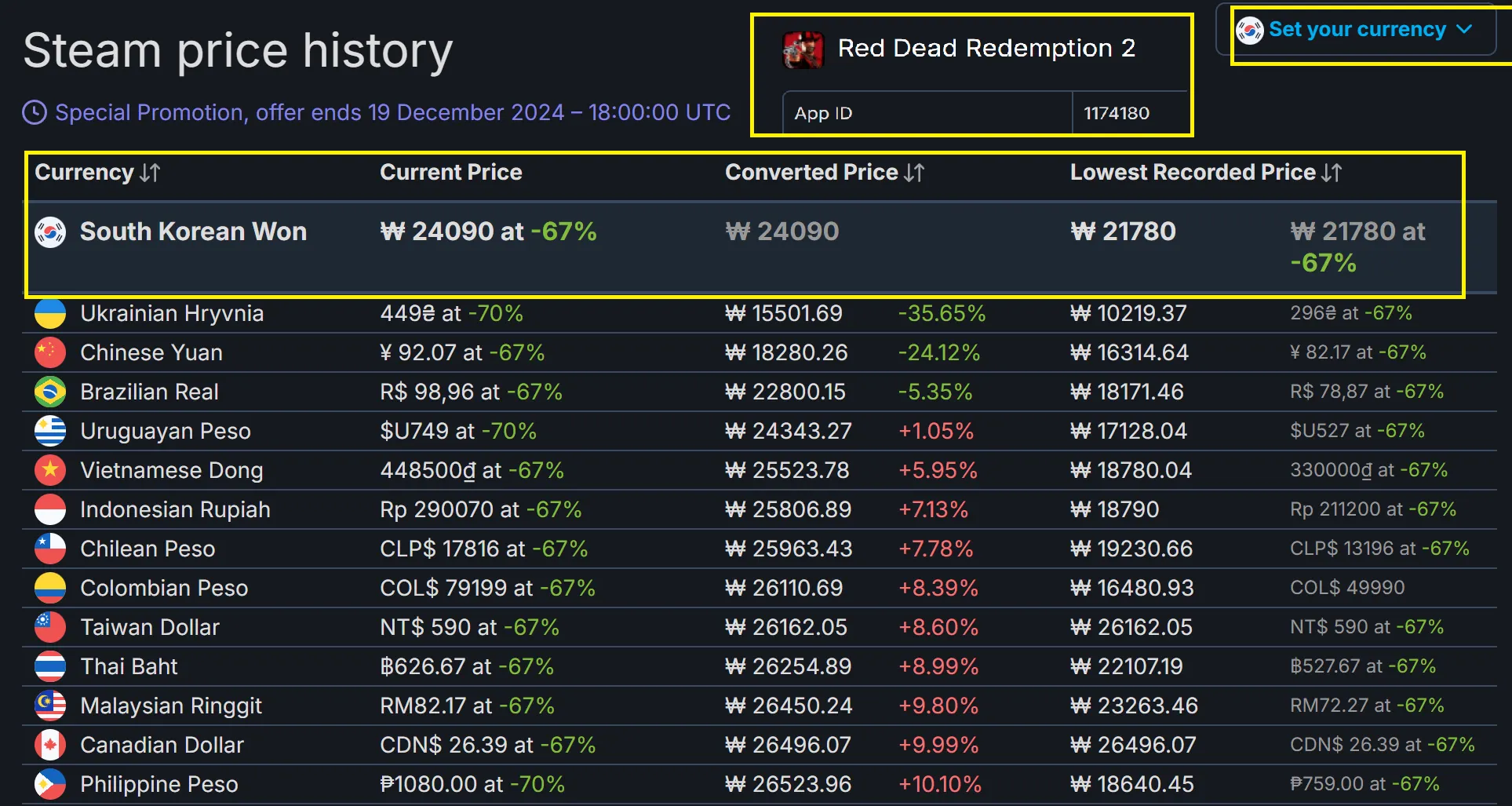The height and width of the screenshot is (806, 1512).
Task: Click the +1.05% difference value
Action: 936,431
